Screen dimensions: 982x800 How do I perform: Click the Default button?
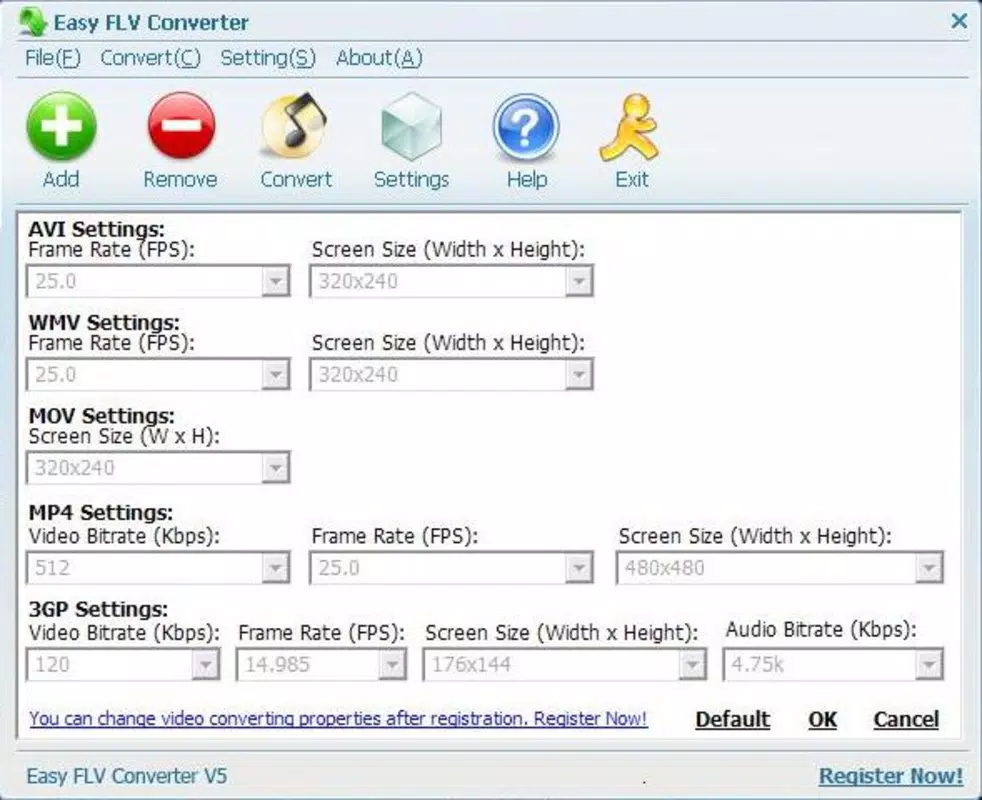pos(733,719)
